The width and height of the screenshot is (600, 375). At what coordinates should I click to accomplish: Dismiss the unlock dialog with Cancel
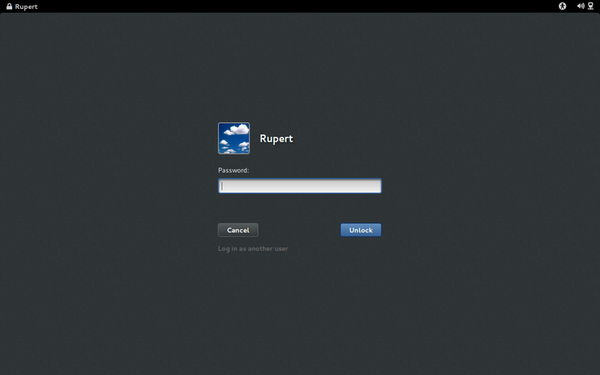(x=238, y=230)
